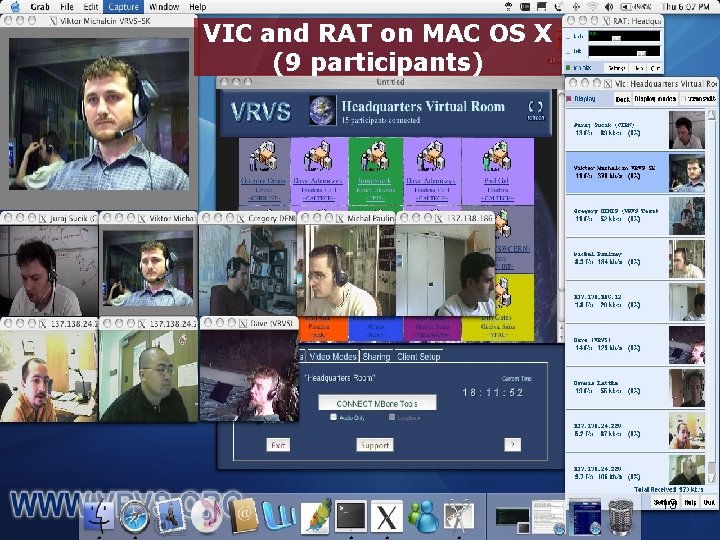
Task: Open the Grab application menu
Action: [x=39, y=6]
